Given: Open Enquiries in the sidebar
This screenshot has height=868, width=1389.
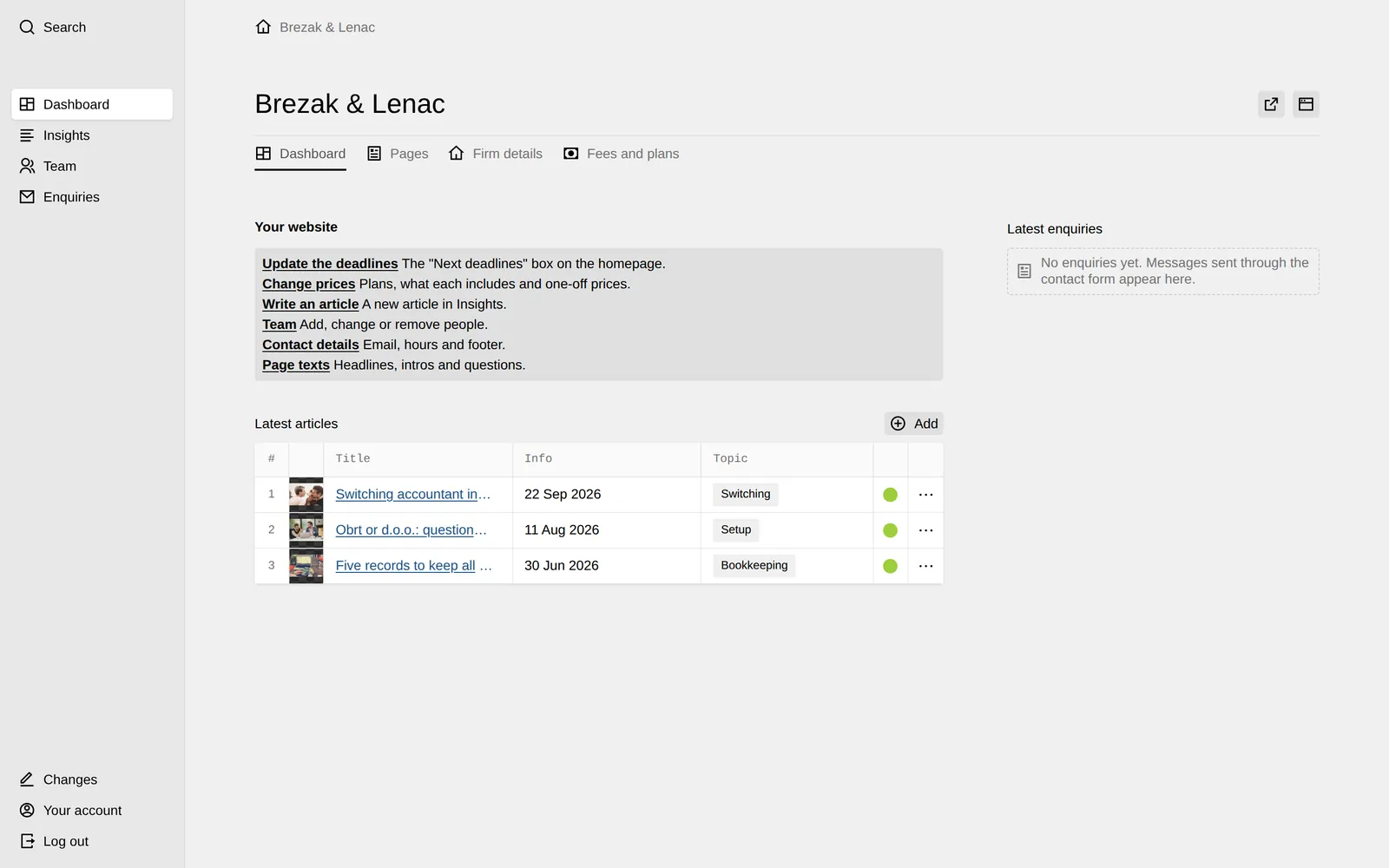Looking at the screenshot, I should [92, 197].
